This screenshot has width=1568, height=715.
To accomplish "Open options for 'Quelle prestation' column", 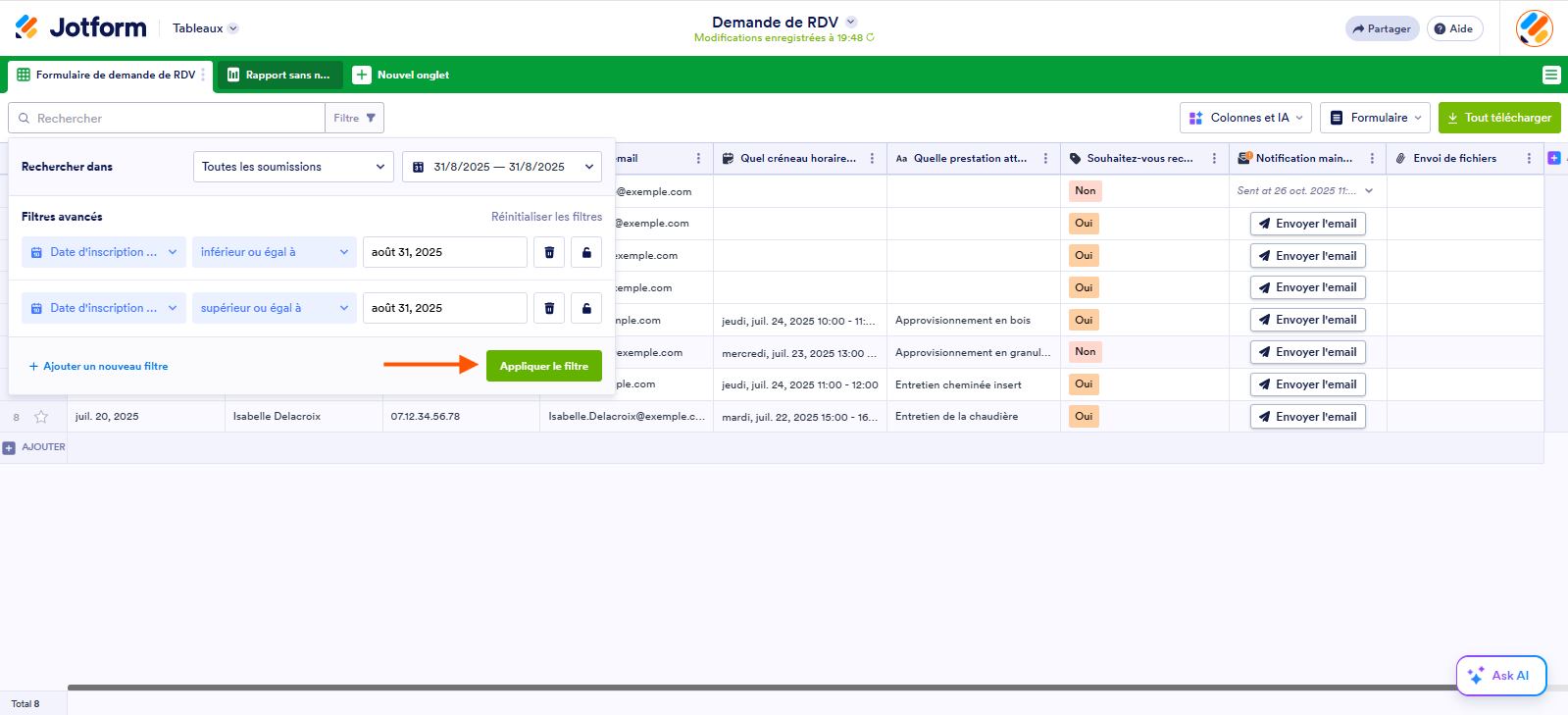I will [1045, 158].
